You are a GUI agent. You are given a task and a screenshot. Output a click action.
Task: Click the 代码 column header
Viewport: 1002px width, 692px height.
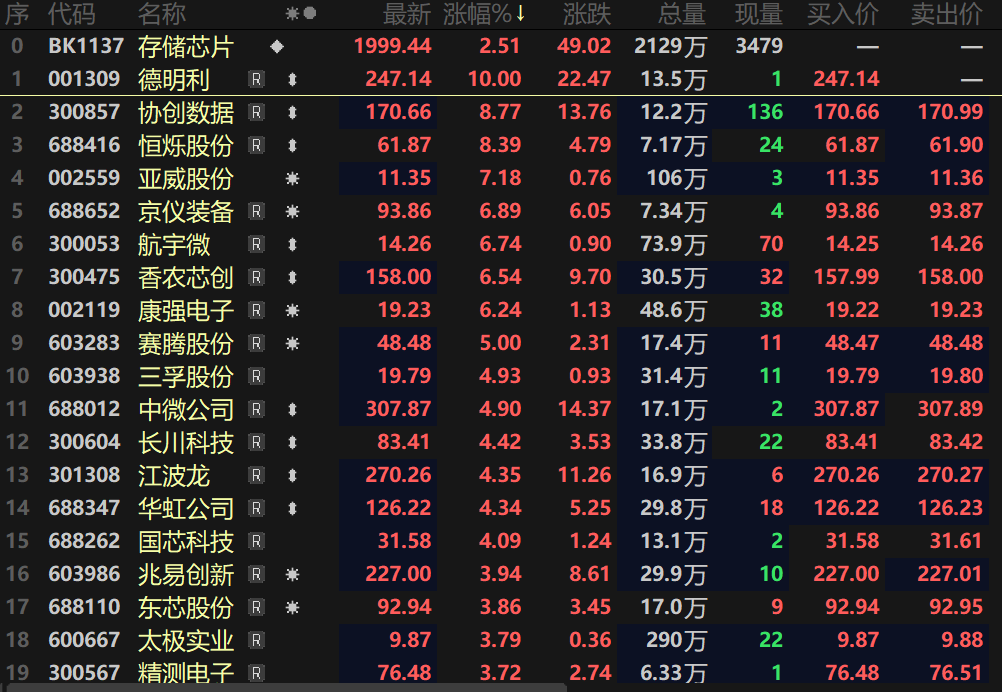coord(72,14)
